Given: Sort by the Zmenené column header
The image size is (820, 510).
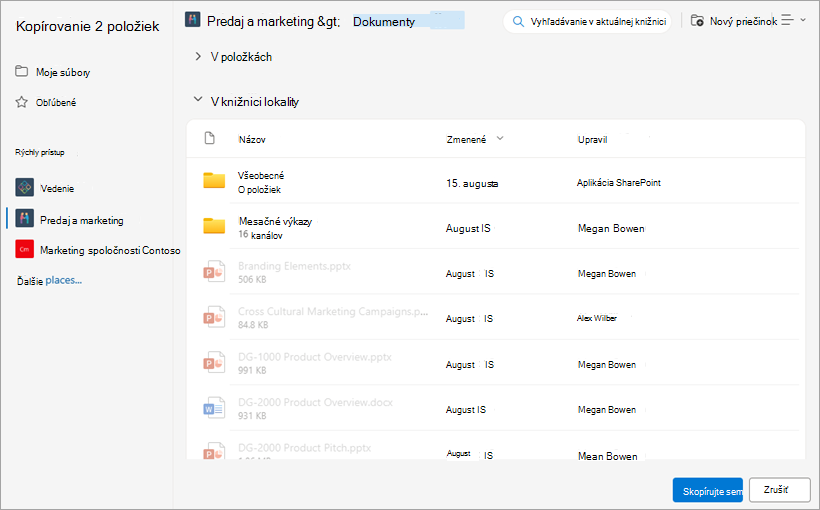Looking at the screenshot, I should point(466,139).
